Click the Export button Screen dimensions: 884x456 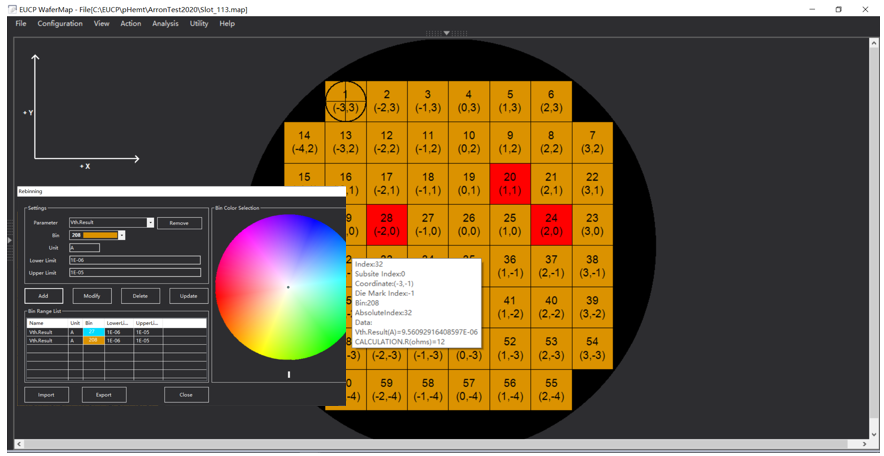[104, 395]
